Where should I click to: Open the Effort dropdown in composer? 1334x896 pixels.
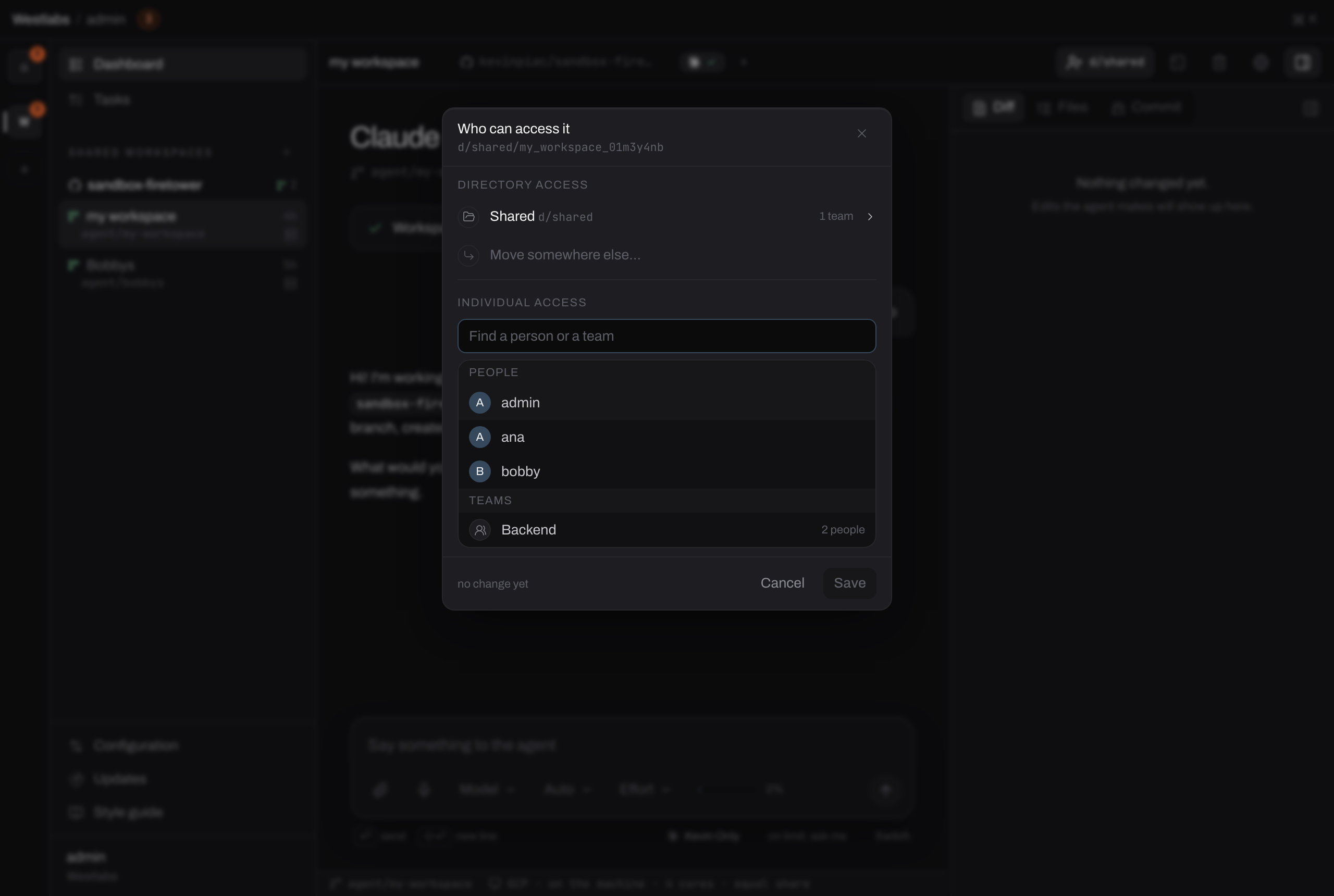645,790
